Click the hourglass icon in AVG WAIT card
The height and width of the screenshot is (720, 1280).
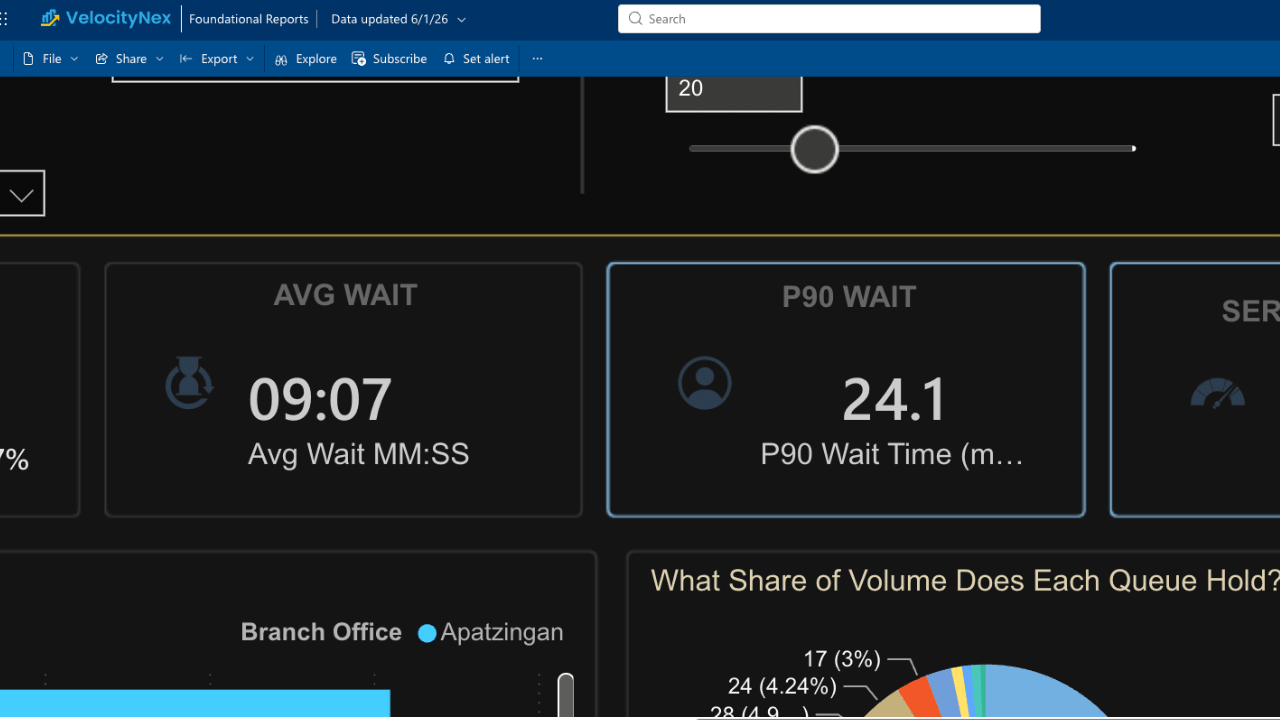pos(190,384)
